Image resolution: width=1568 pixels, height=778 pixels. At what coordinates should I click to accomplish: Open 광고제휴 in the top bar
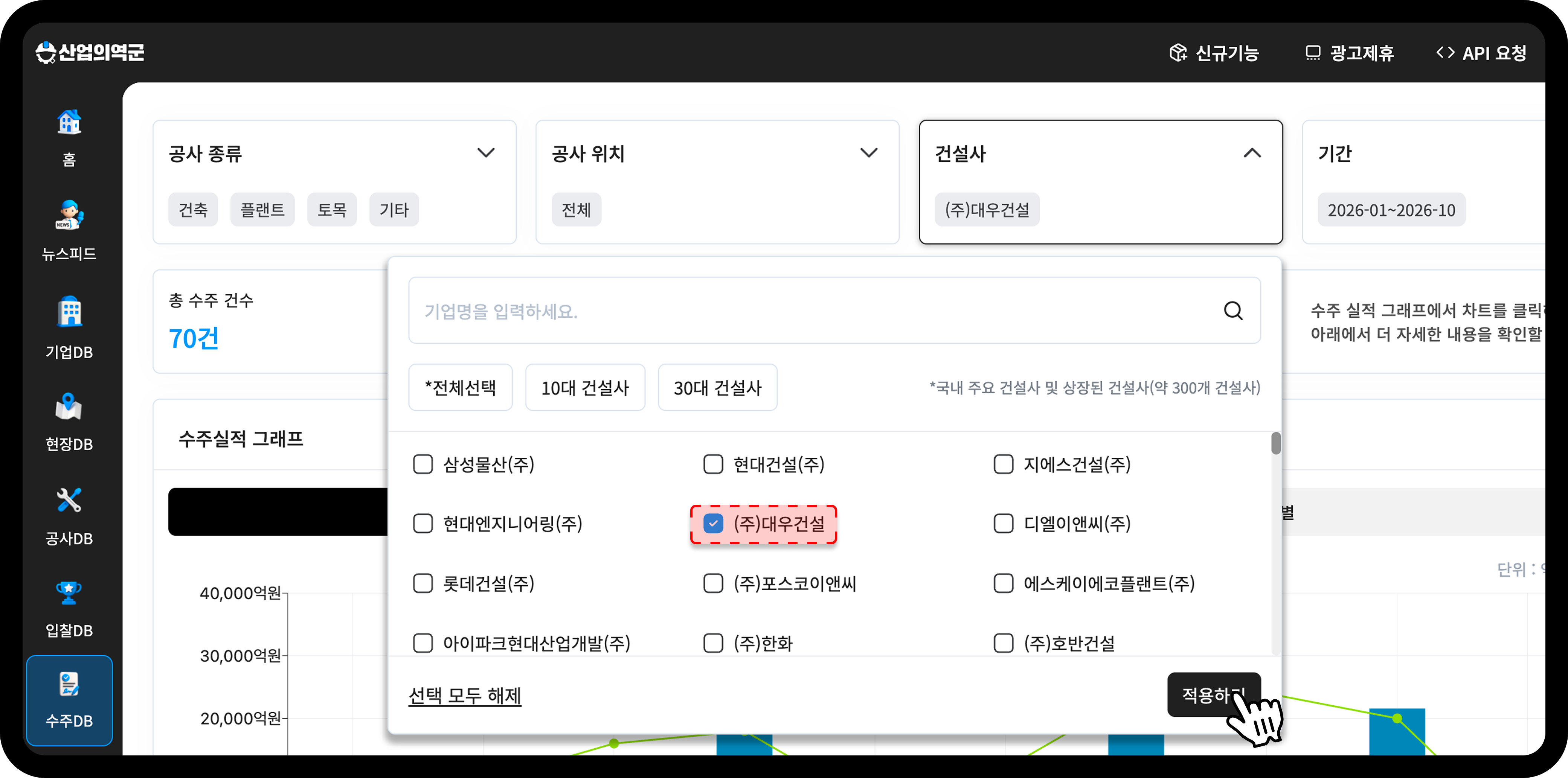[1350, 53]
